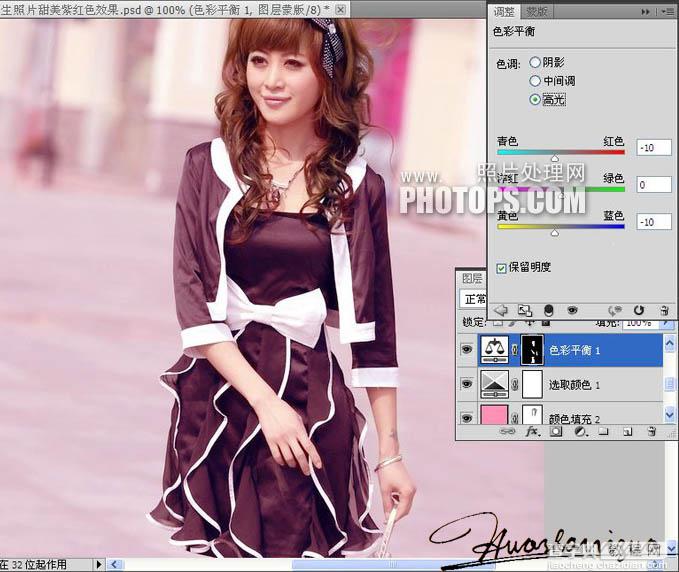Screen dimensions: 679x572
Task: Switch to the 蒙版 tab
Action: [536, 12]
